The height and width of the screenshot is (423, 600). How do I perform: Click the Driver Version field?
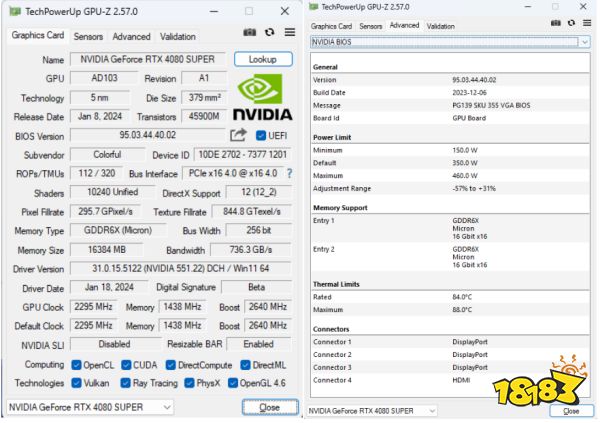click(x=180, y=268)
